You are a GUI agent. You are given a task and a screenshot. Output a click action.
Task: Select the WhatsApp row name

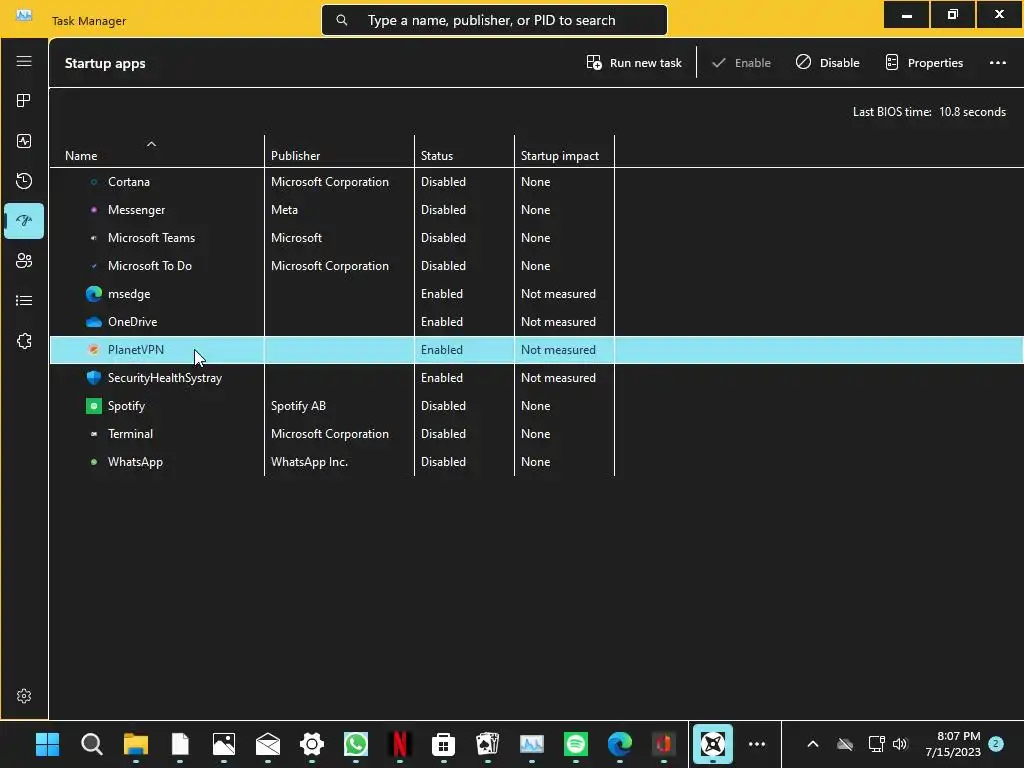[x=135, y=462]
